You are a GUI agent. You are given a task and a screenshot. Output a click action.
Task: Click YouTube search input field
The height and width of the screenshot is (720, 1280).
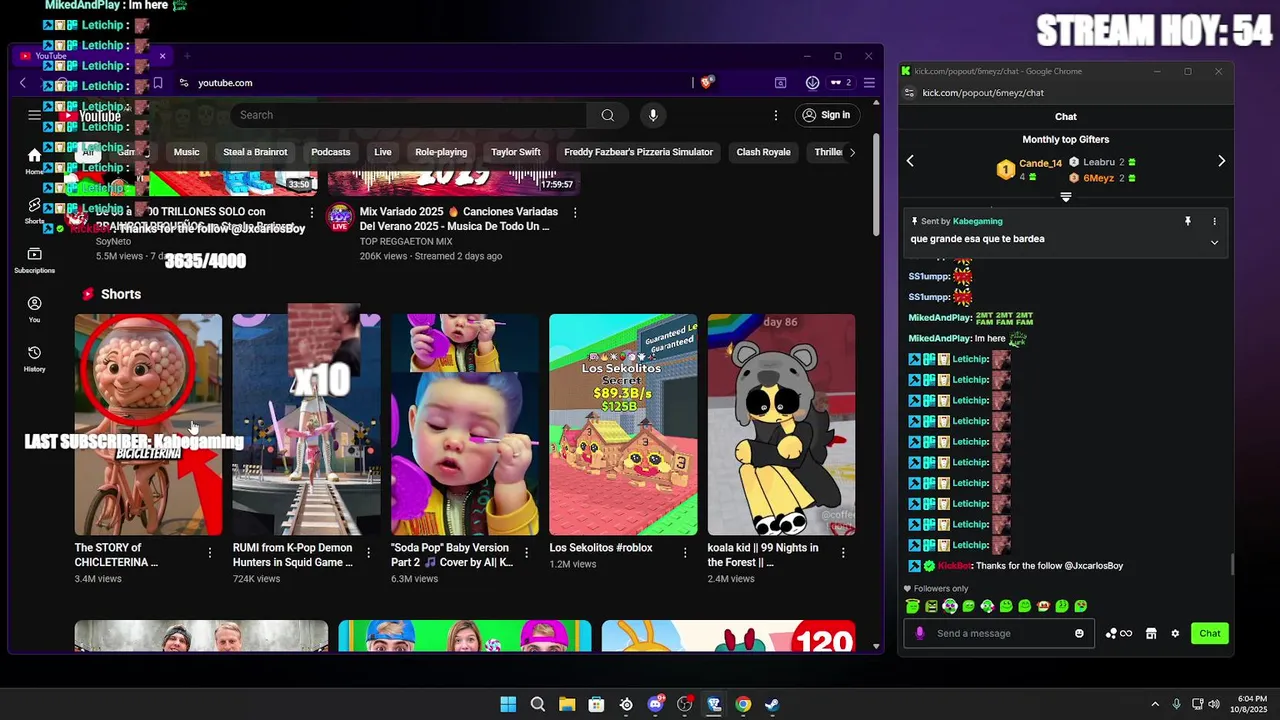point(409,115)
